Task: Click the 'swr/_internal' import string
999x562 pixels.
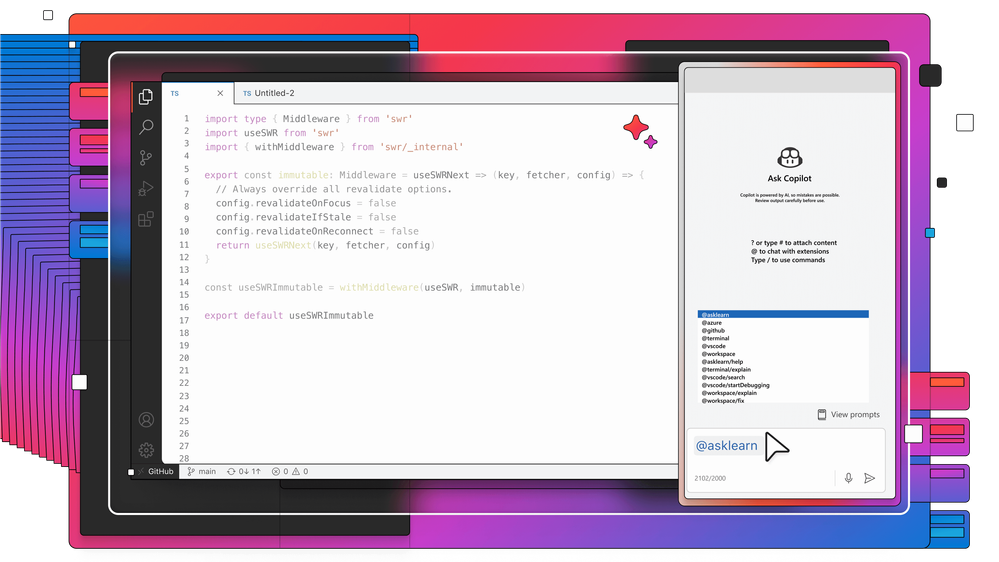Action: (x=422, y=147)
